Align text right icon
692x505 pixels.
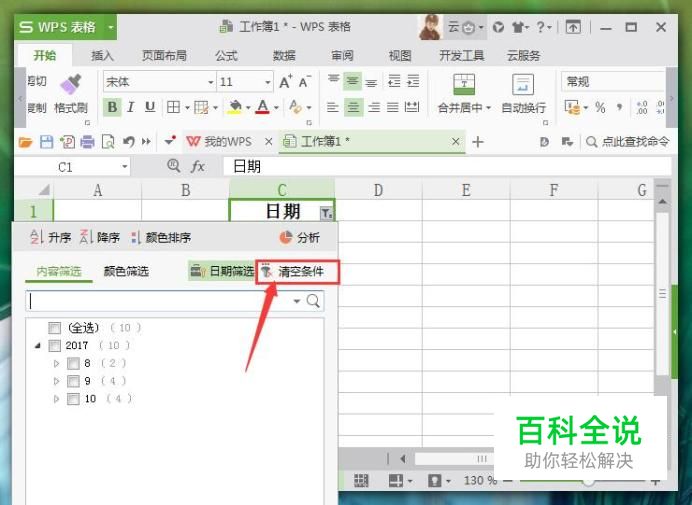pyautogui.click(x=374, y=107)
